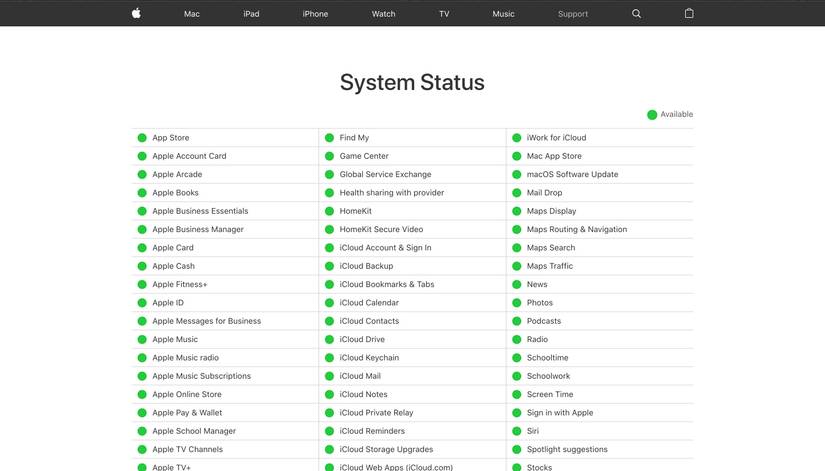This screenshot has width=825, height=471.
Task: Click the status dot next to Apple Music
Action: 142,339
